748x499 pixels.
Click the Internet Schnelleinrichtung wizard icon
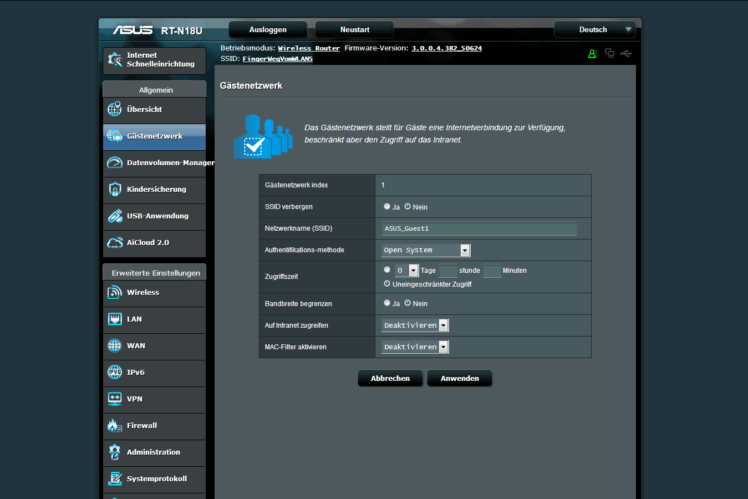pos(114,60)
